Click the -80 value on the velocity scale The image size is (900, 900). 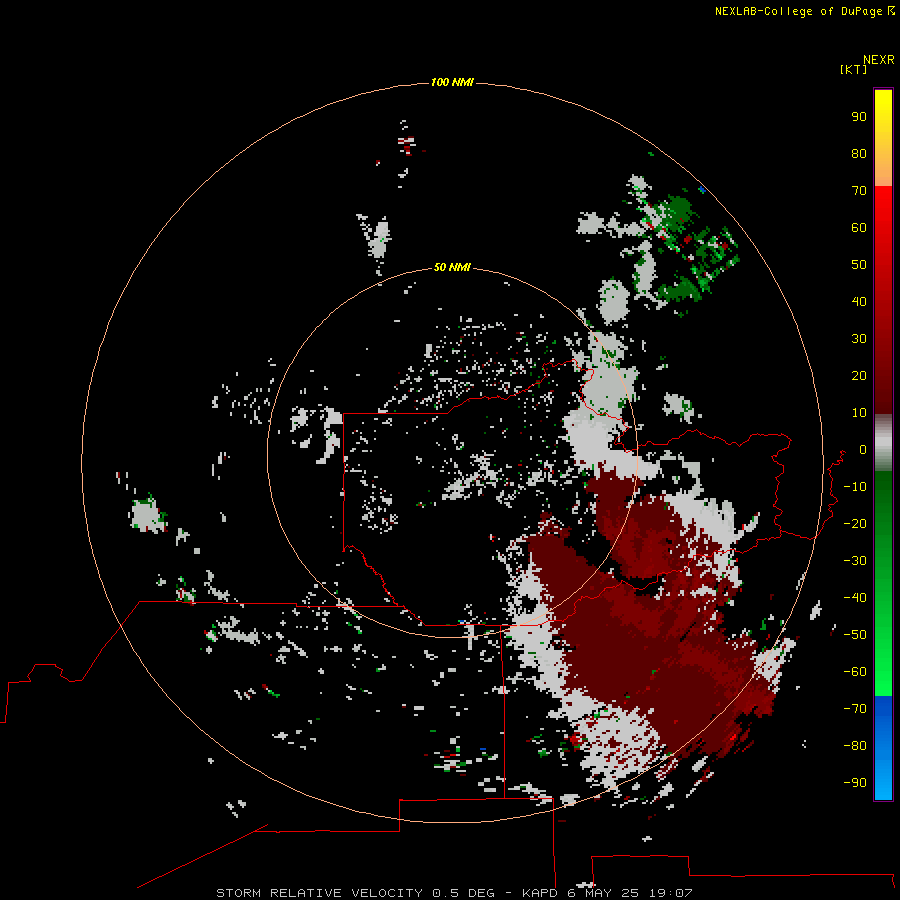pyautogui.click(x=855, y=746)
